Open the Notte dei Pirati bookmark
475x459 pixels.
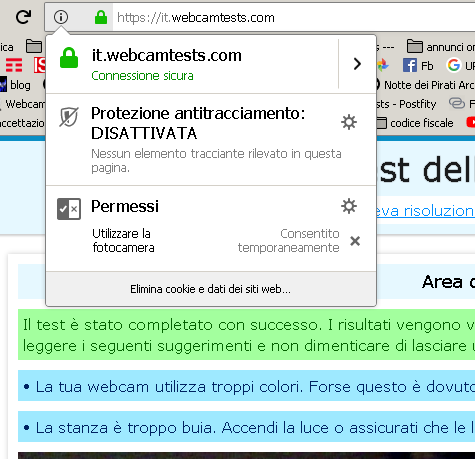[x=425, y=85]
